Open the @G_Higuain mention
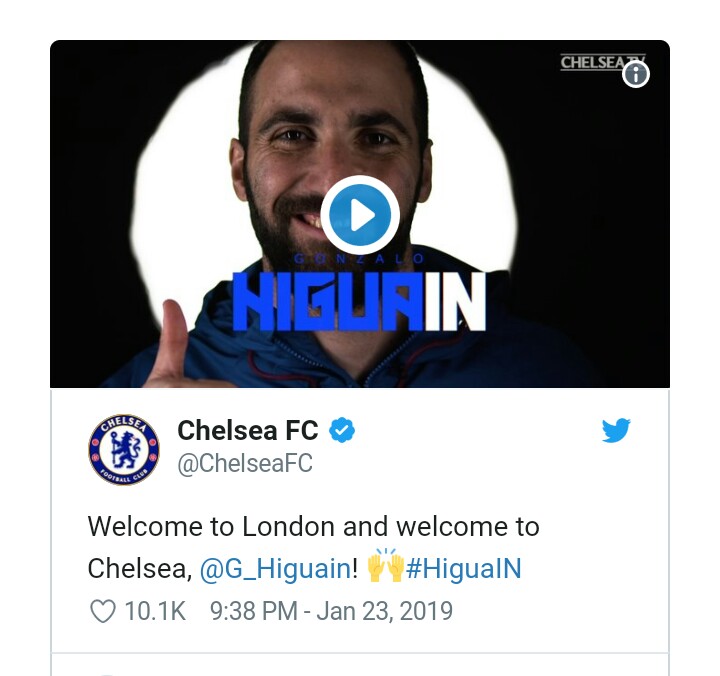 click(275, 568)
